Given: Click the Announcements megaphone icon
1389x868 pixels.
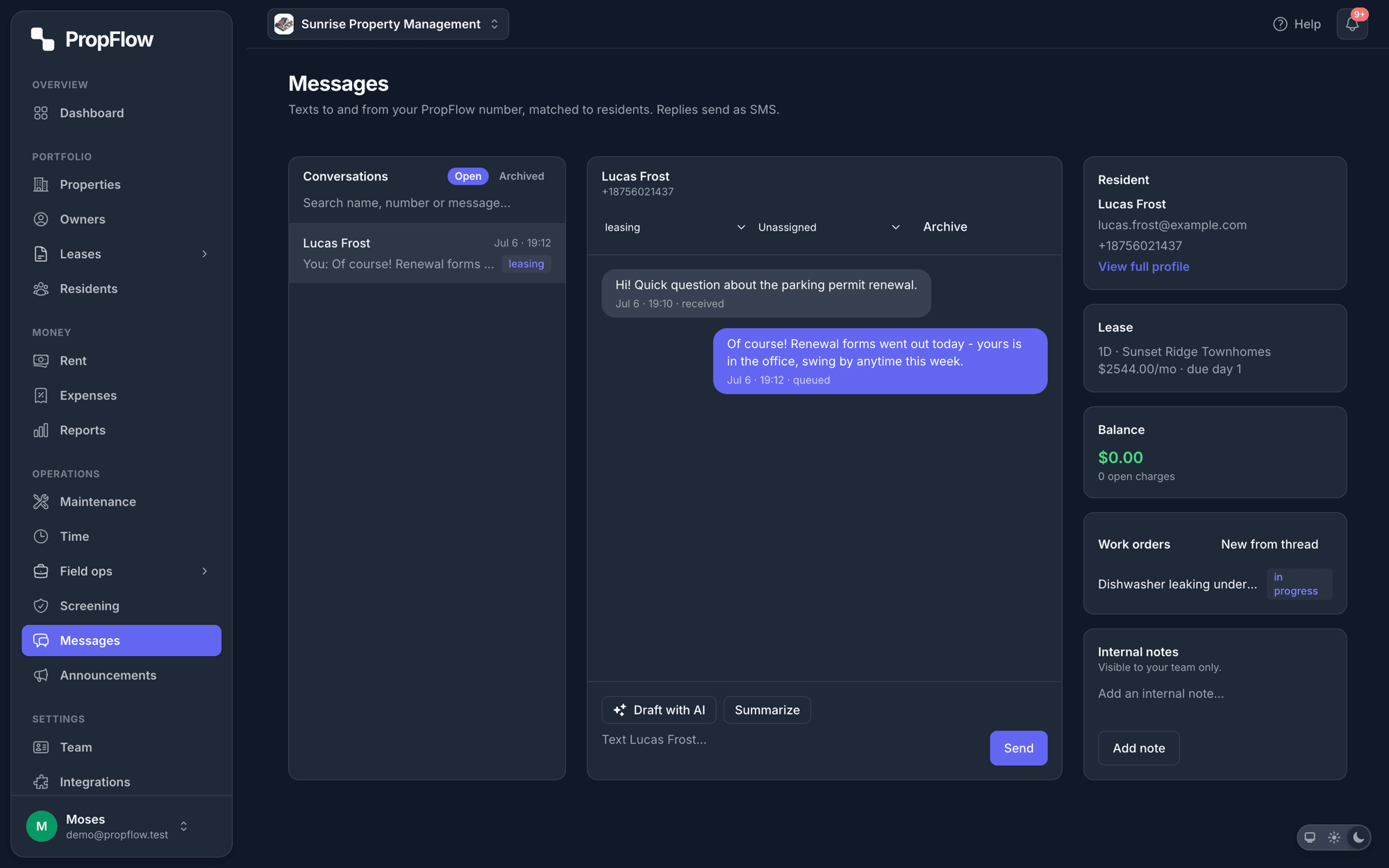Looking at the screenshot, I should pyautogui.click(x=41, y=675).
